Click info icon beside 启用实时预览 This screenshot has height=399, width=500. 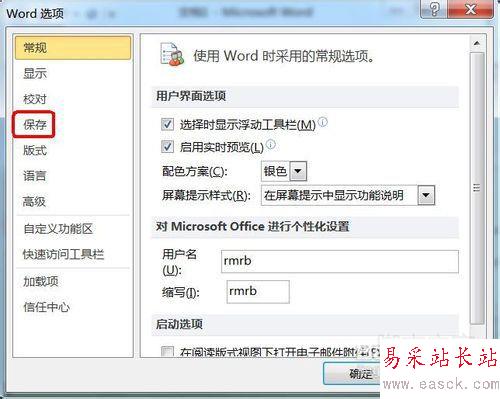[x=271, y=144]
